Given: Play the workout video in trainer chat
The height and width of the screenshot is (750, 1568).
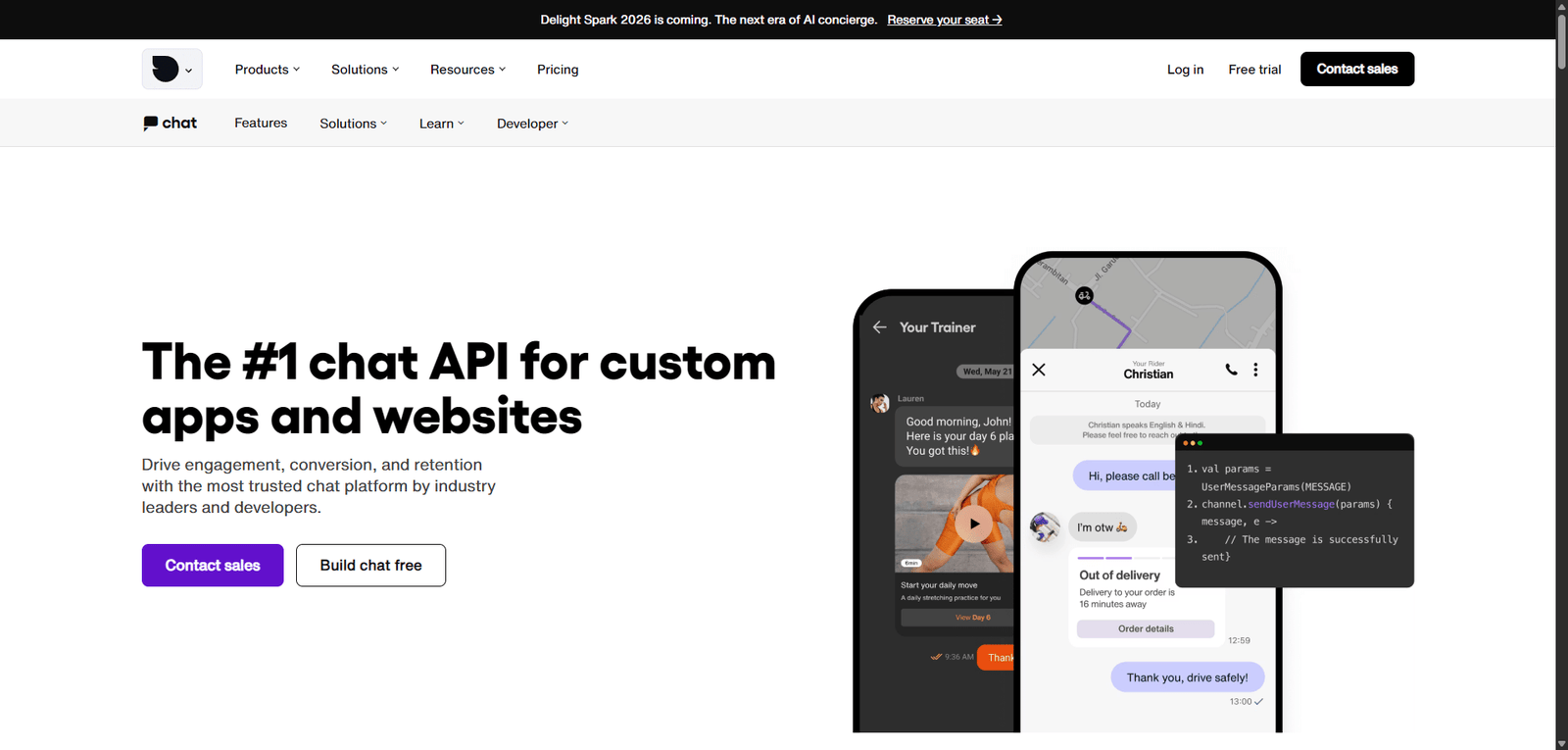Looking at the screenshot, I should coord(973,524).
